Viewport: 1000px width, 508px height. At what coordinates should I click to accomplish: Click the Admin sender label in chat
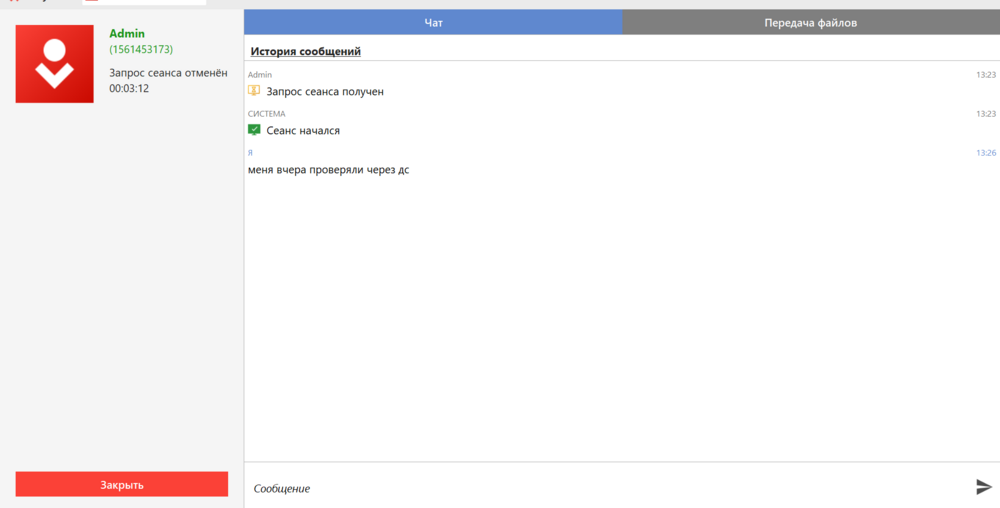(x=260, y=75)
